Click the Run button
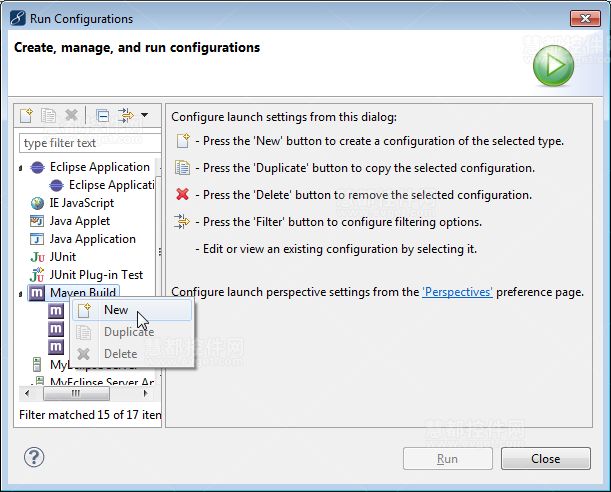 (448, 458)
